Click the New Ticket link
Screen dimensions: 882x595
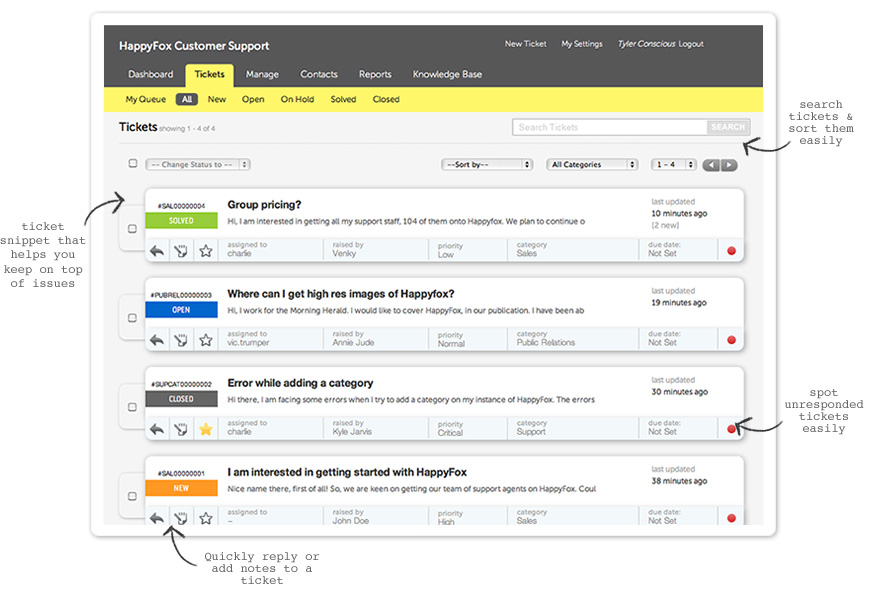pos(525,44)
